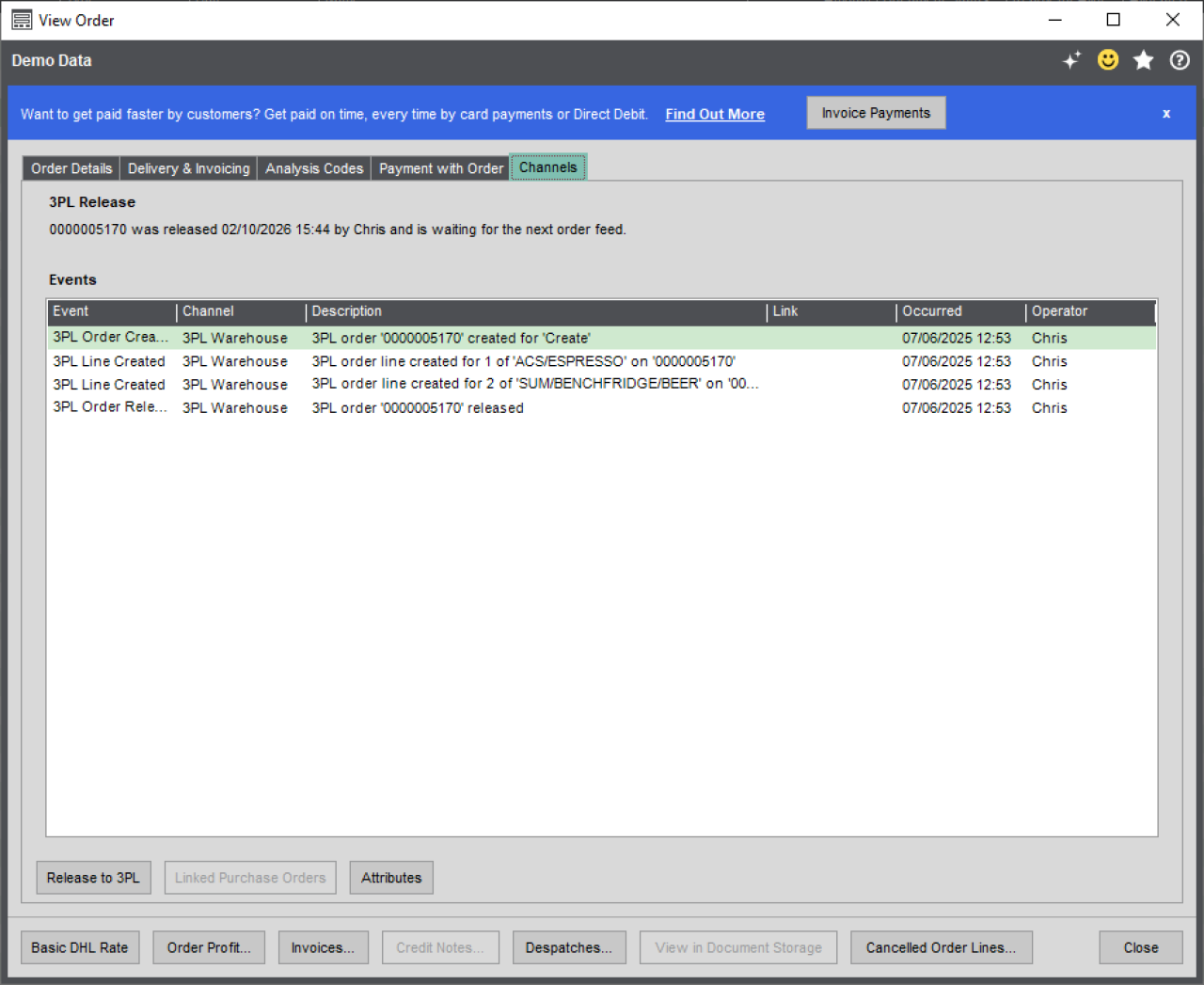The height and width of the screenshot is (985, 1204).
Task: Select the 3PL Order Rele... event row
Action: (602, 407)
